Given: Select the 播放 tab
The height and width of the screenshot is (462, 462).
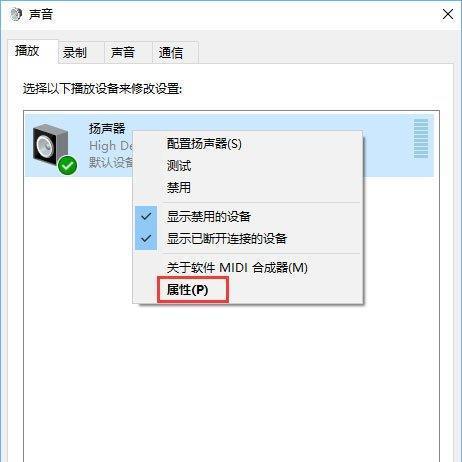Looking at the screenshot, I should pyautogui.click(x=27, y=51).
